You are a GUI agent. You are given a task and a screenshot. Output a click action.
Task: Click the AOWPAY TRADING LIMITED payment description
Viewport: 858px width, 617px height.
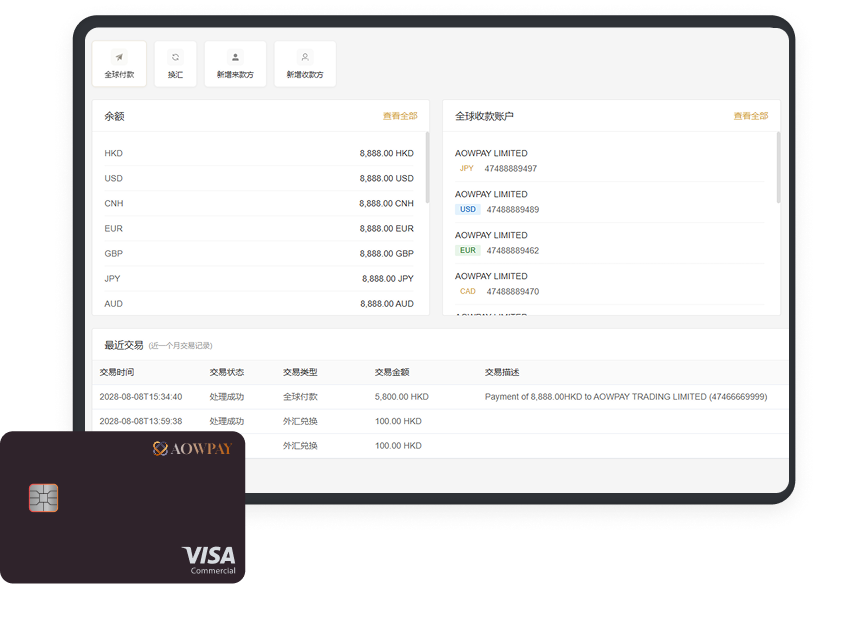(626, 397)
